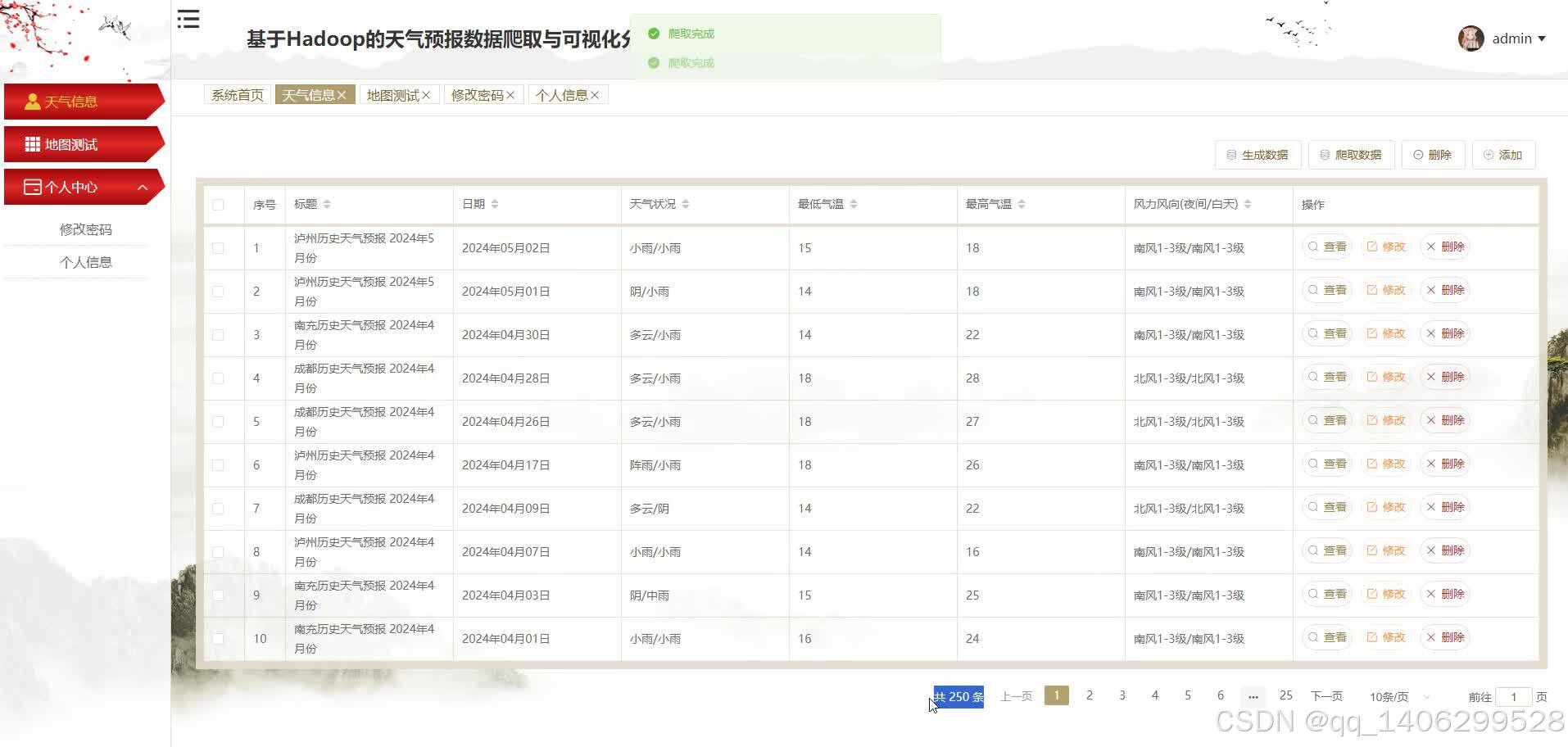Viewport: 1568px width, 747px height.
Task: Select the checkbox for row 6
Action: [x=218, y=465]
